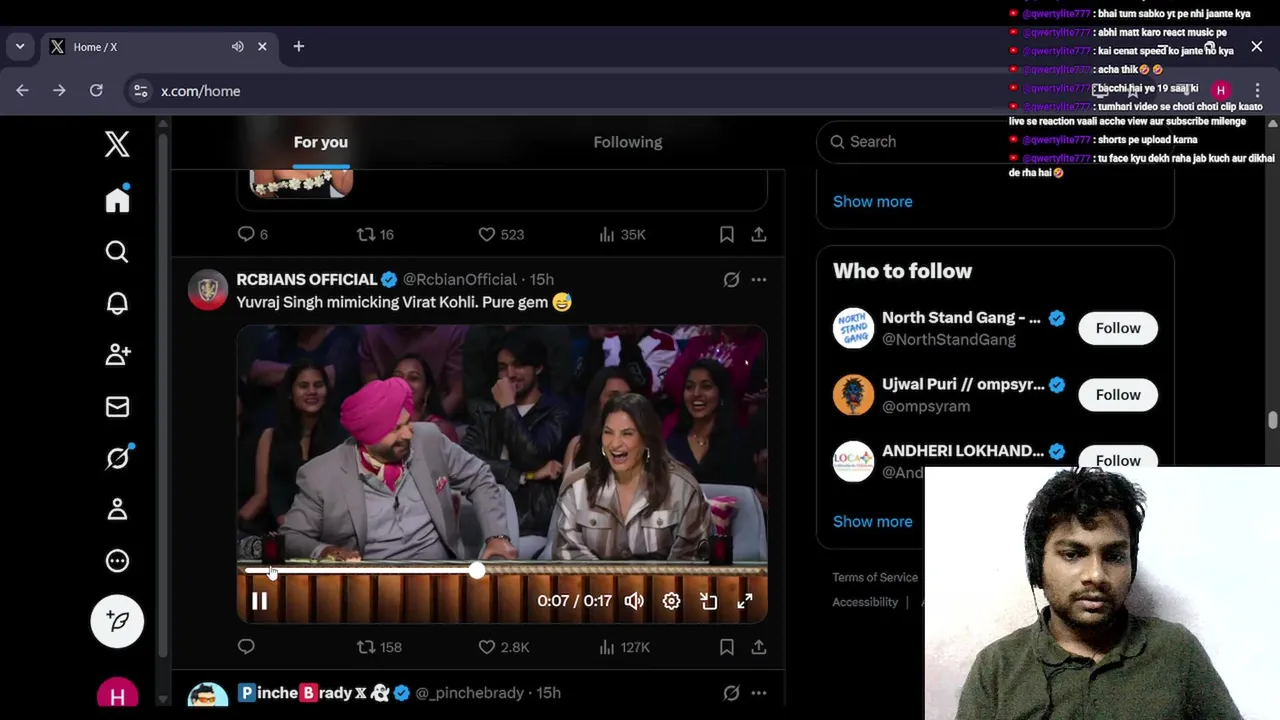Like the post with 523 likes
1280x720 pixels.
[x=501, y=234]
